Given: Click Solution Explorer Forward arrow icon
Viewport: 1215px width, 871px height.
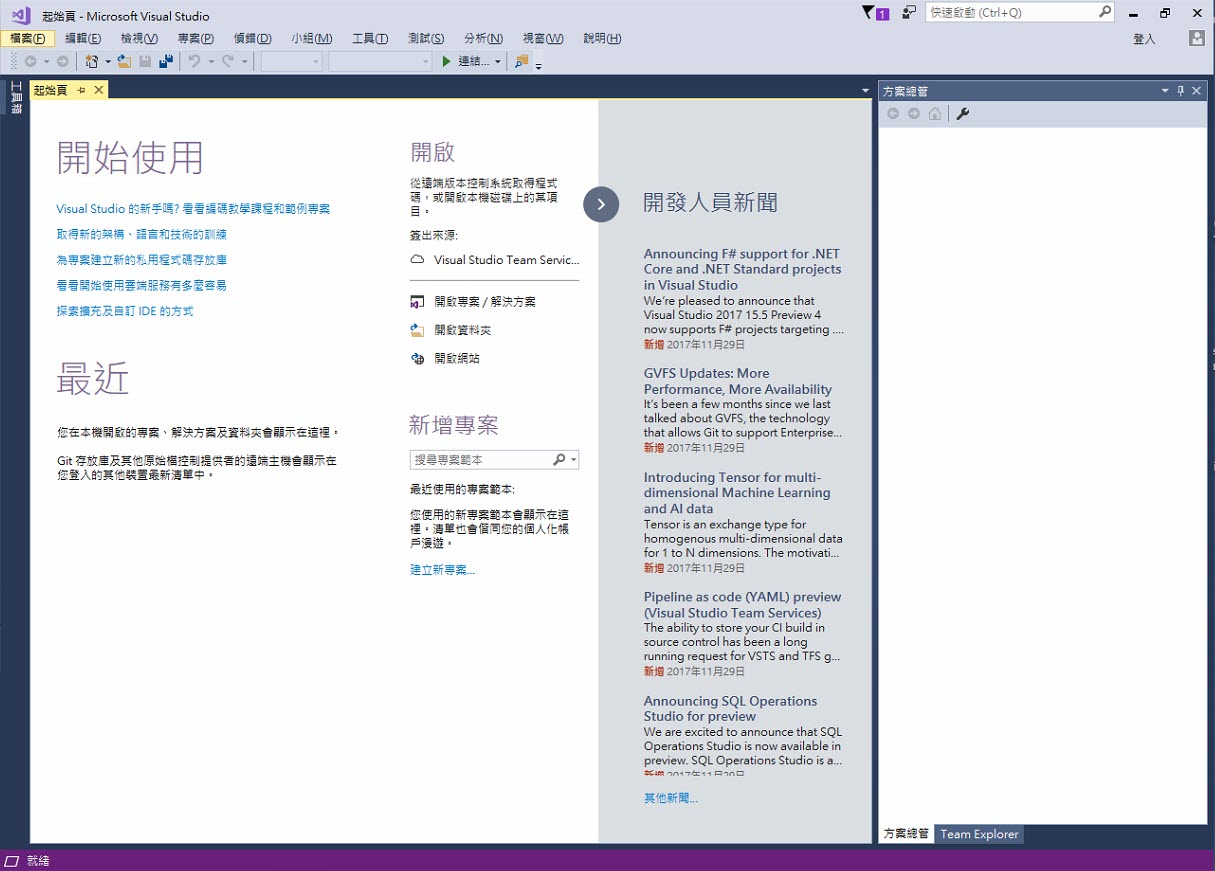Looking at the screenshot, I should (x=914, y=114).
